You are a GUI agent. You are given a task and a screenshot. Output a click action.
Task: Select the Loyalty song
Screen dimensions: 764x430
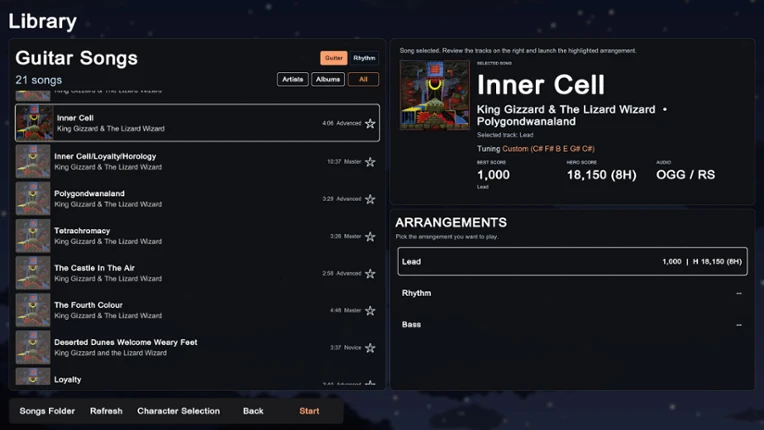point(197,377)
